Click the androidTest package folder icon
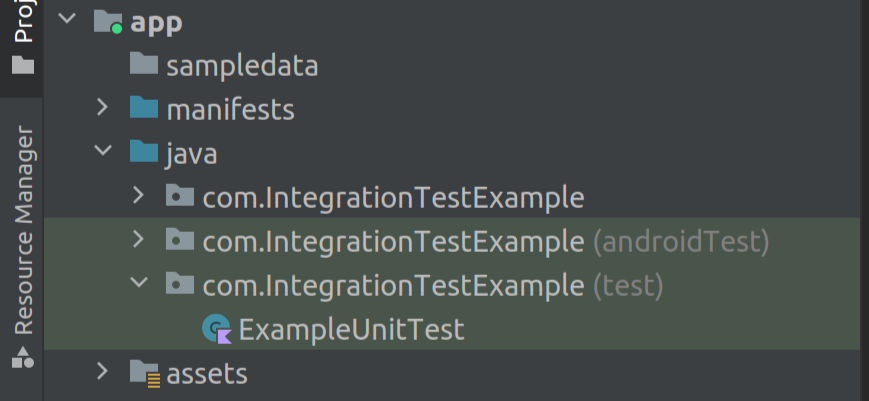Image resolution: width=869 pixels, height=401 pixels. click(180, 240)
